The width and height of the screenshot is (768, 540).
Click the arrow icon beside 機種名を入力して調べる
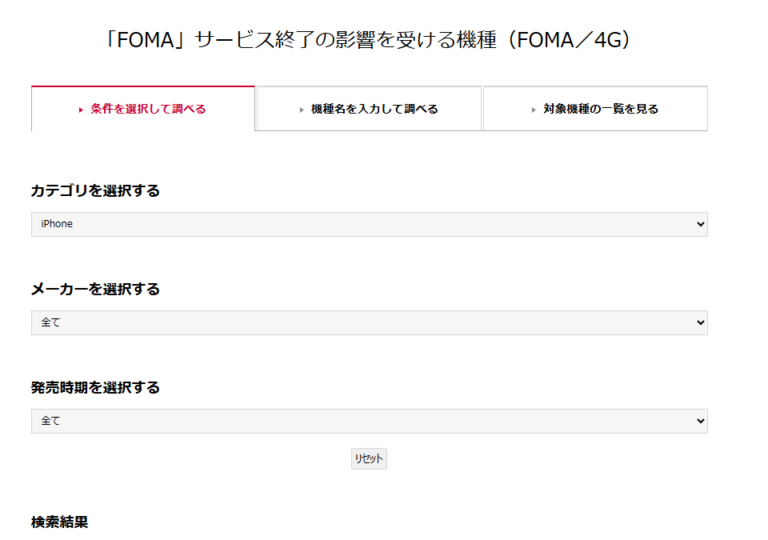pyautogui.click(x=302, y=110)
